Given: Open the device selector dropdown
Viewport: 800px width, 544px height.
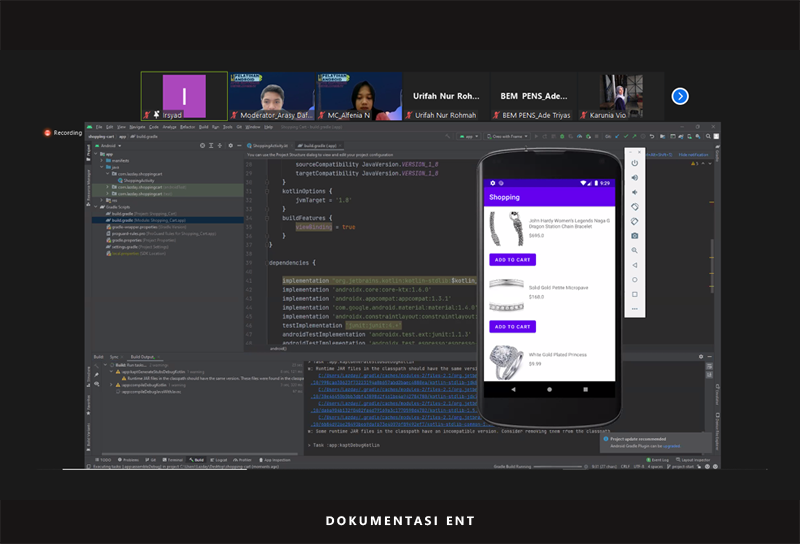Looking at the screenshot, I should coord(507,136).
